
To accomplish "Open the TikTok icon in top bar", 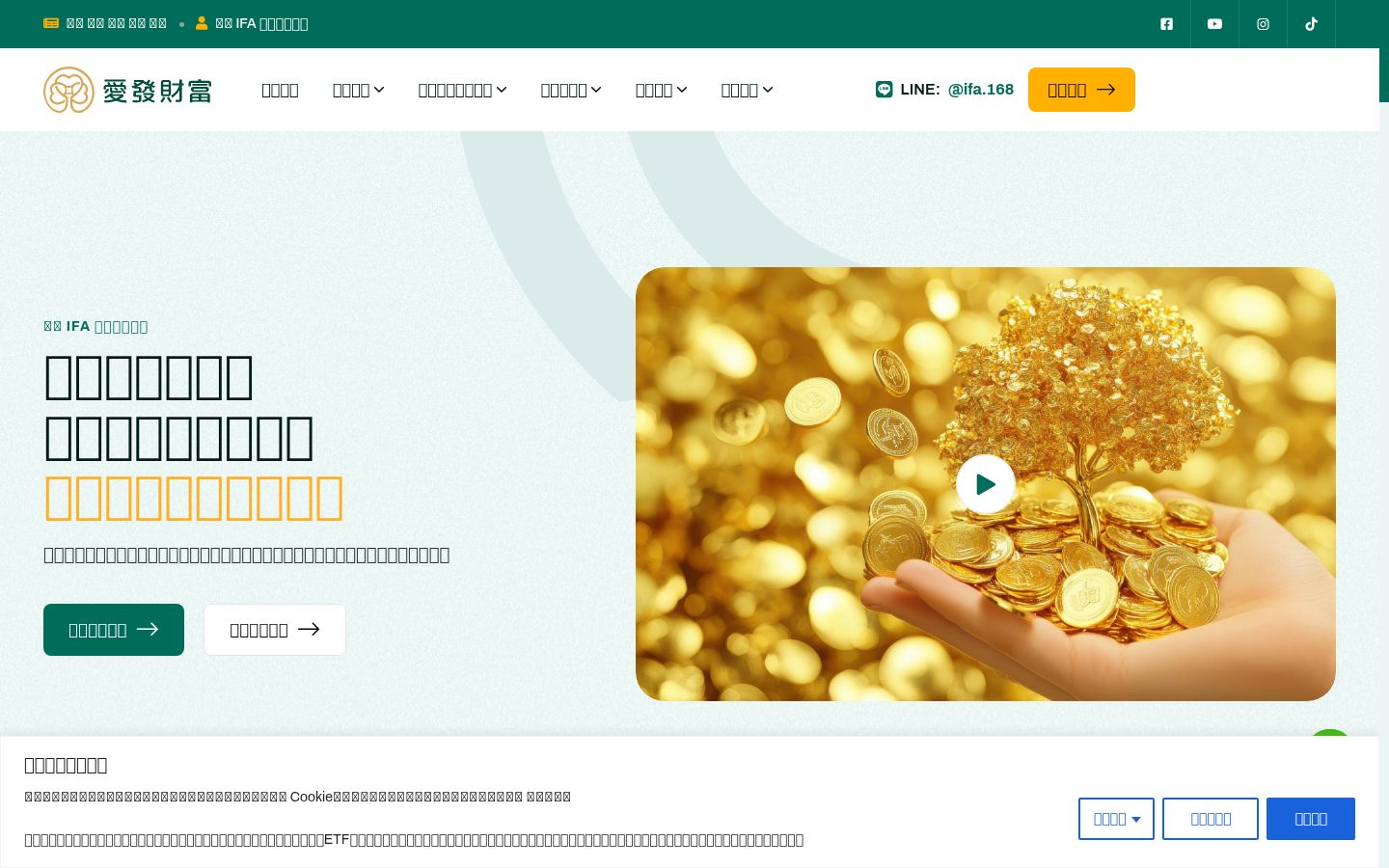I will (x=1311, y=24).
